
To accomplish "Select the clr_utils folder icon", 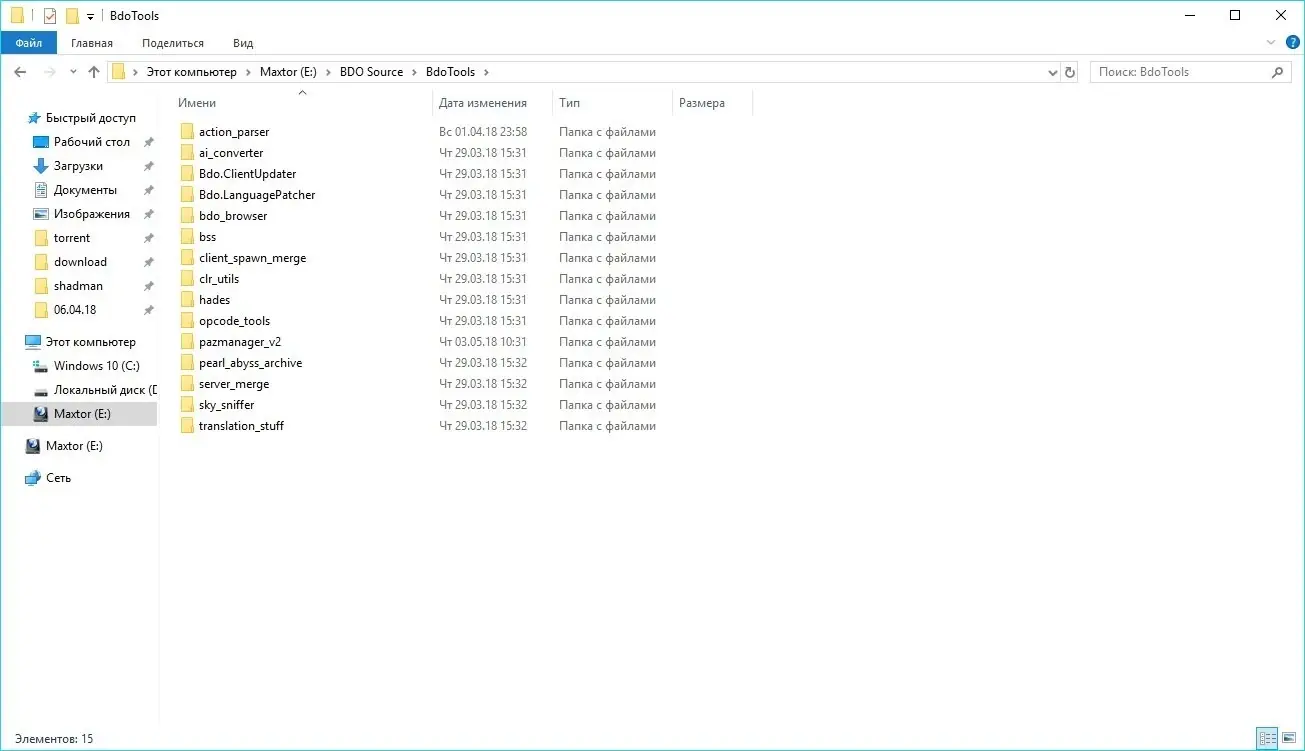I will point(187,279).
